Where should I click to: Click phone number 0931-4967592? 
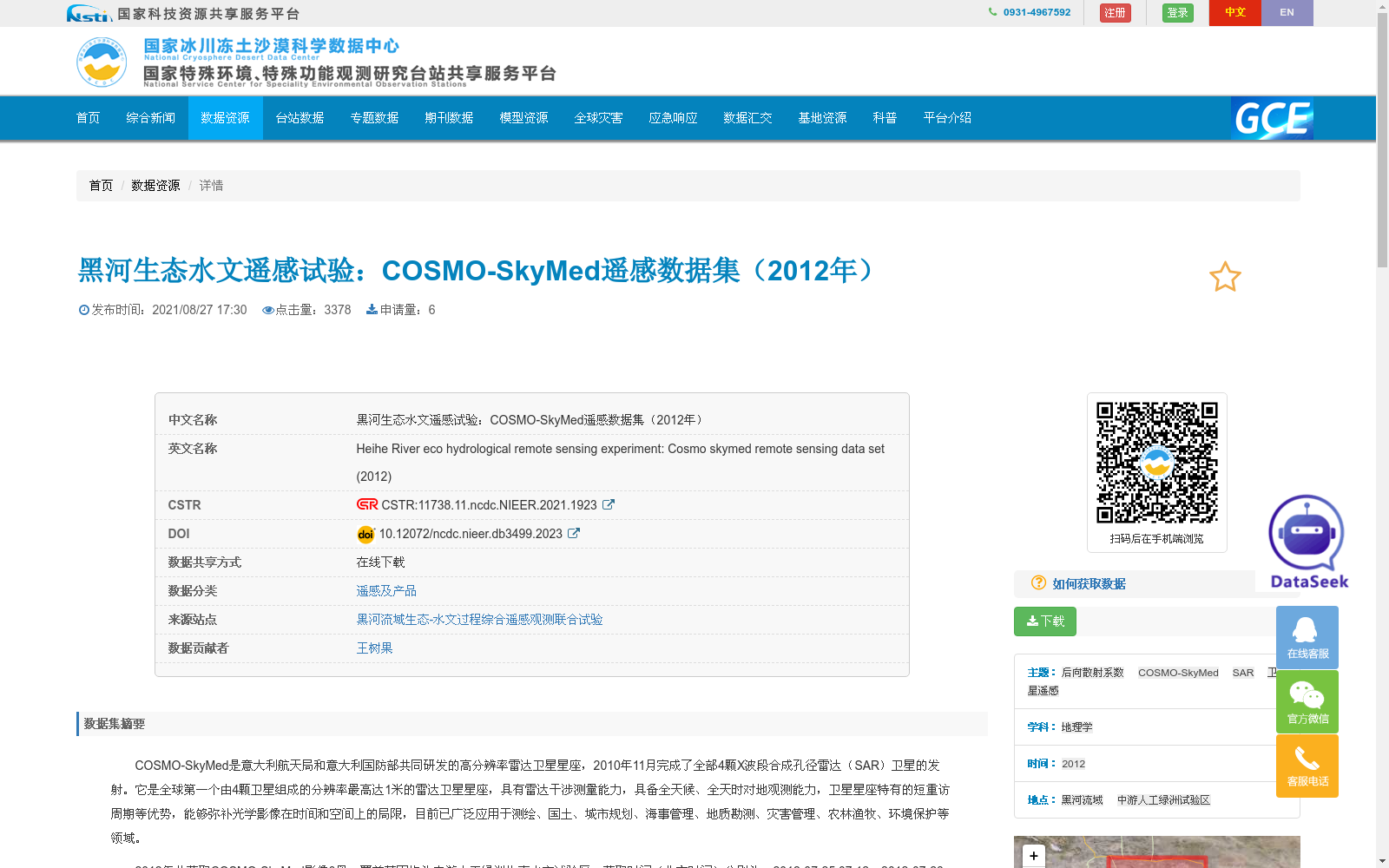click(1037, 12)
